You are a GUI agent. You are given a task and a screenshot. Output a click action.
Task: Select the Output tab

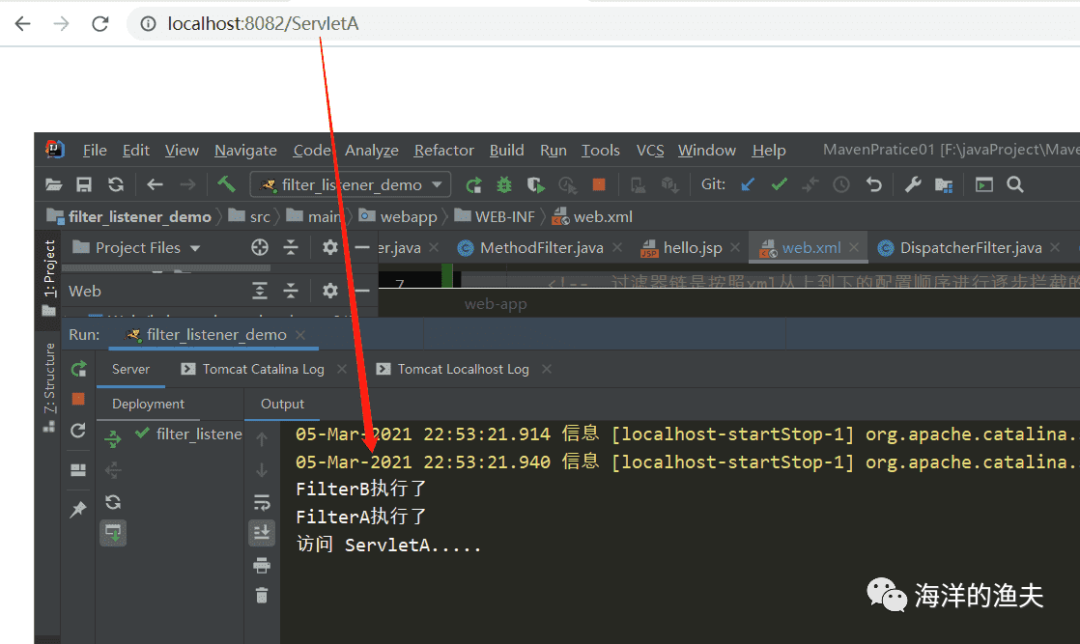pyautogui.click(x=282, y=404)
